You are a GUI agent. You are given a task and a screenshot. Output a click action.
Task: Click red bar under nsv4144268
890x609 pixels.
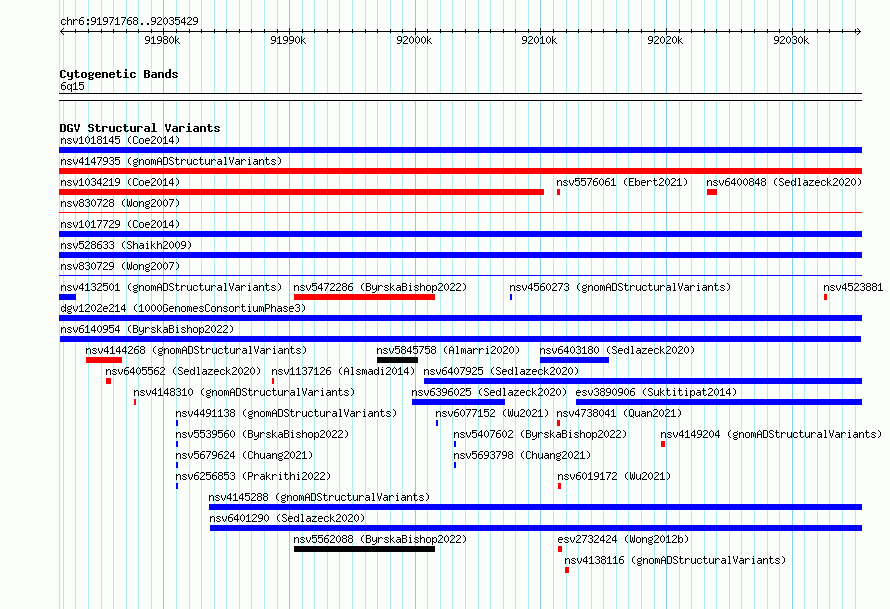[x=104, y=360]
